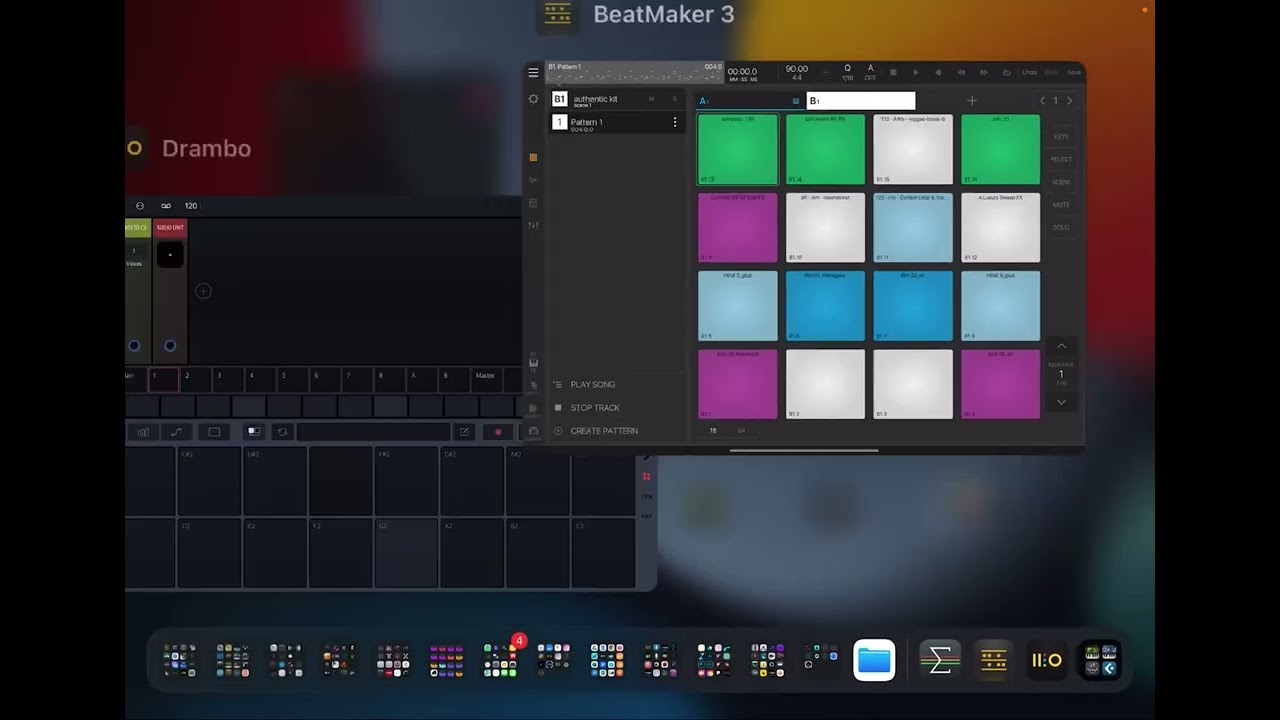The height and width of the screenshot is (720, 1280).
Task: Select track 5 in Drambo track bar
Action: pyautogui.click(x=292, y=378)
